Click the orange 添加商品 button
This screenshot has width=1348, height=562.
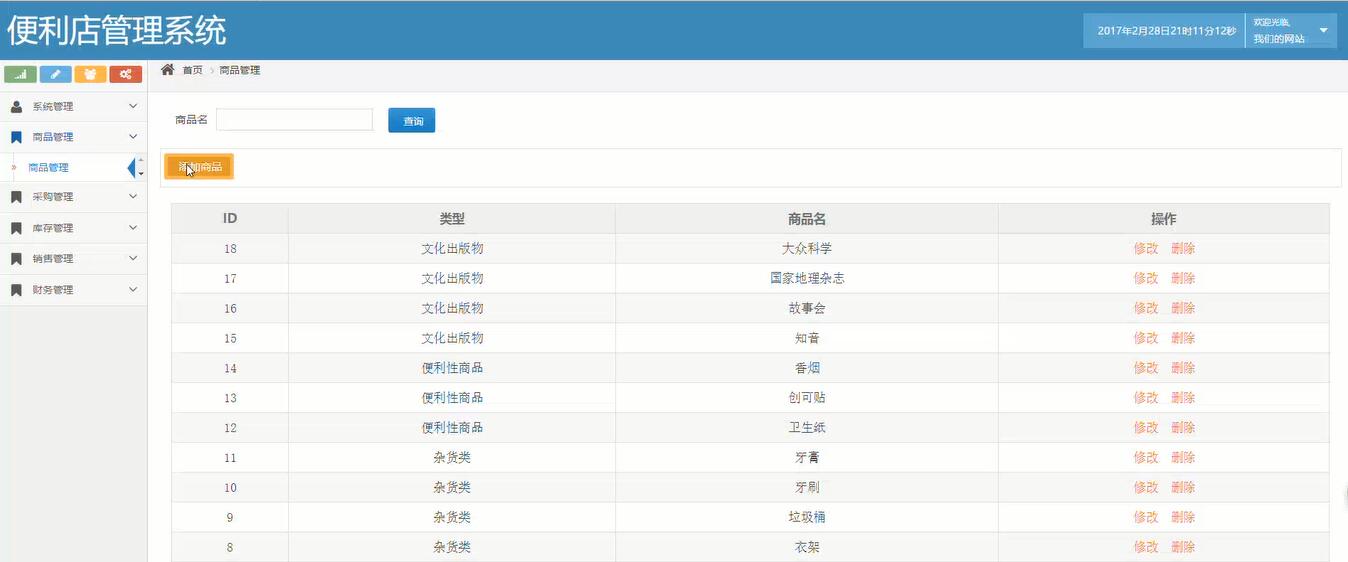click(x=200, y=167)
